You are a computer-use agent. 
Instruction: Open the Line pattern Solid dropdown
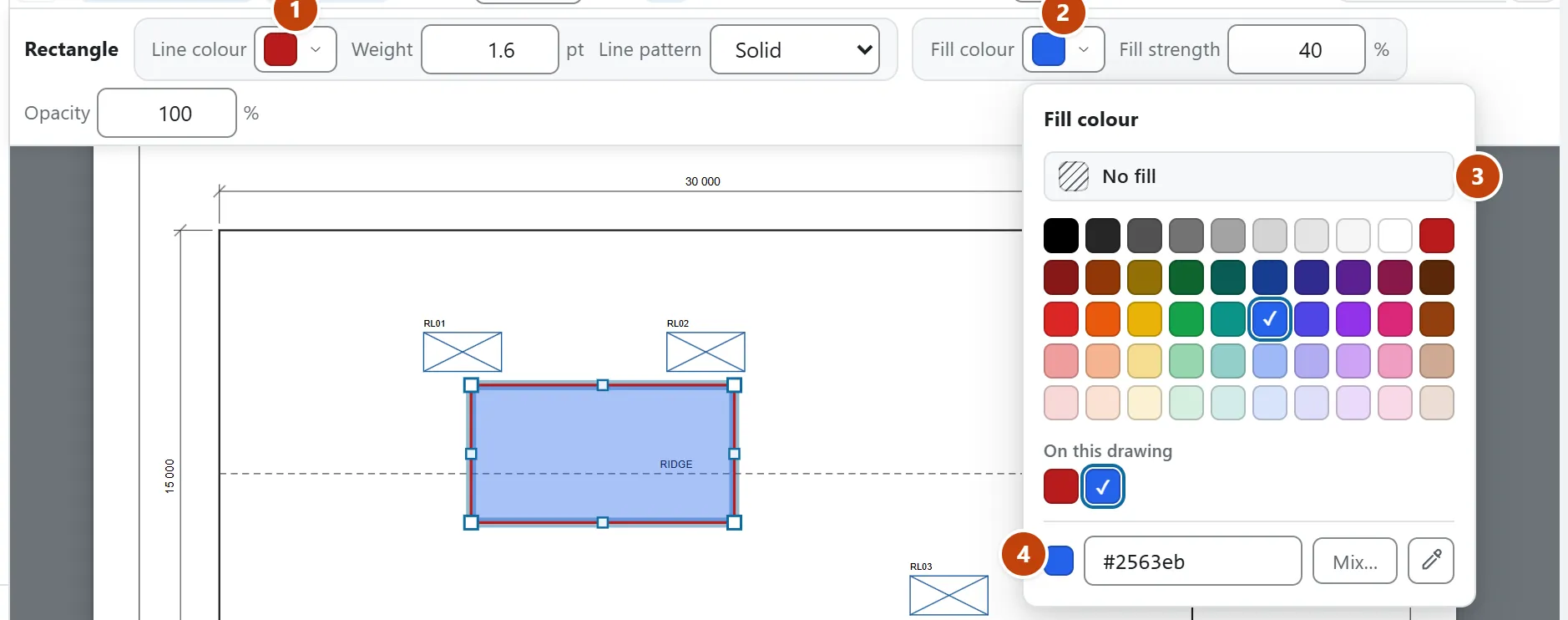tap(794, 49)
